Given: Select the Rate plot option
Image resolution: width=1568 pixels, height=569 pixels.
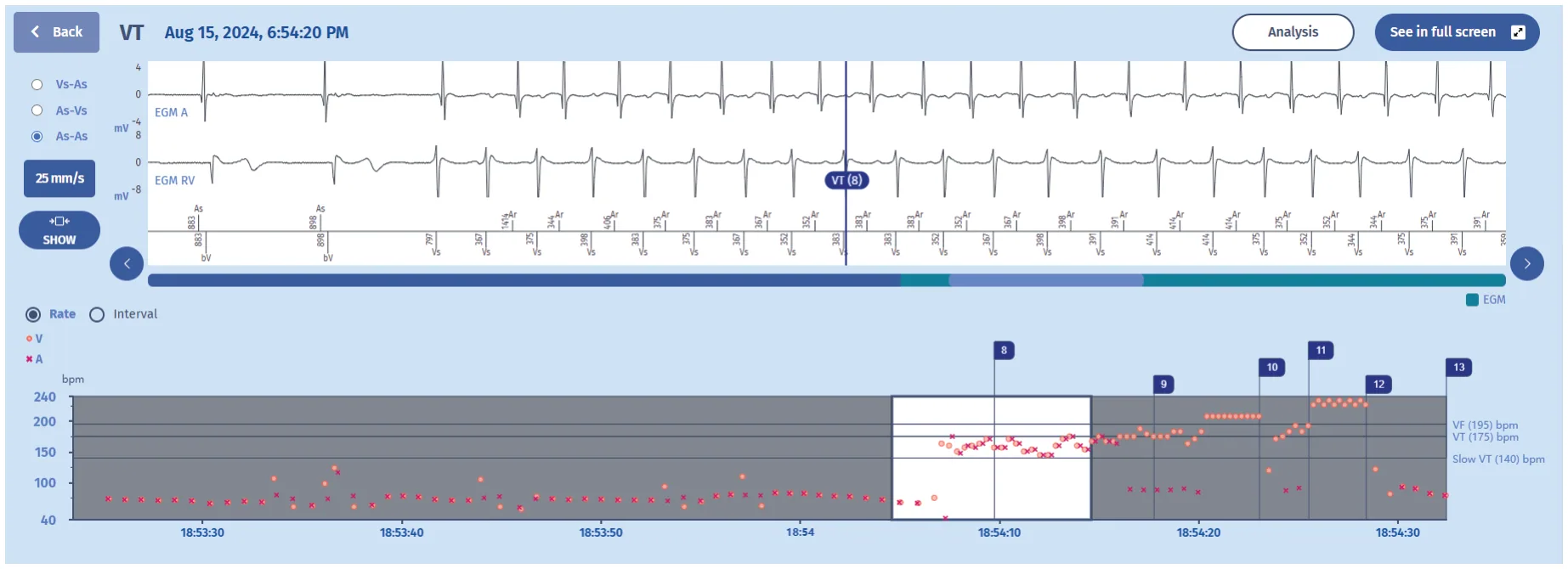Looking at the screenshot, I should [33, 314].
